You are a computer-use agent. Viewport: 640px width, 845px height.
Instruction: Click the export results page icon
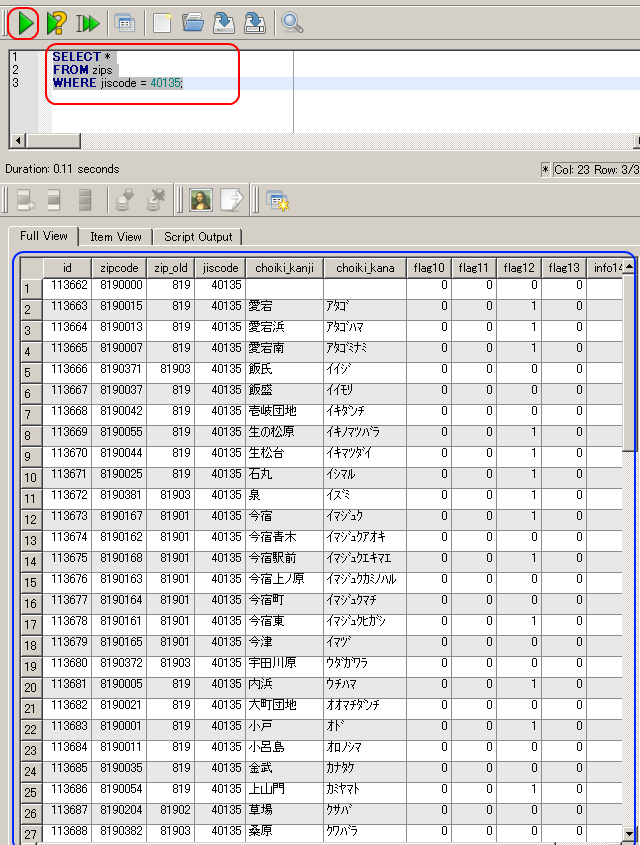coord(232,200)
